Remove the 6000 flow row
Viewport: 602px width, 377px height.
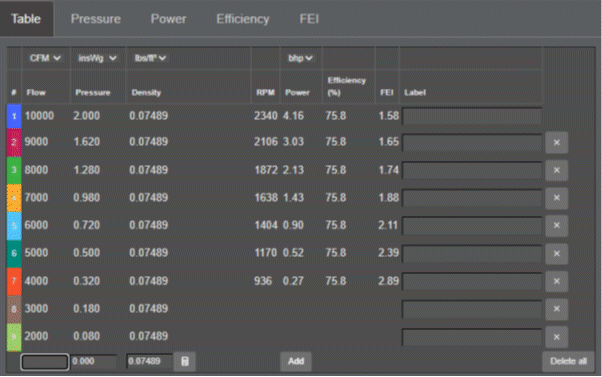(556, 225)
